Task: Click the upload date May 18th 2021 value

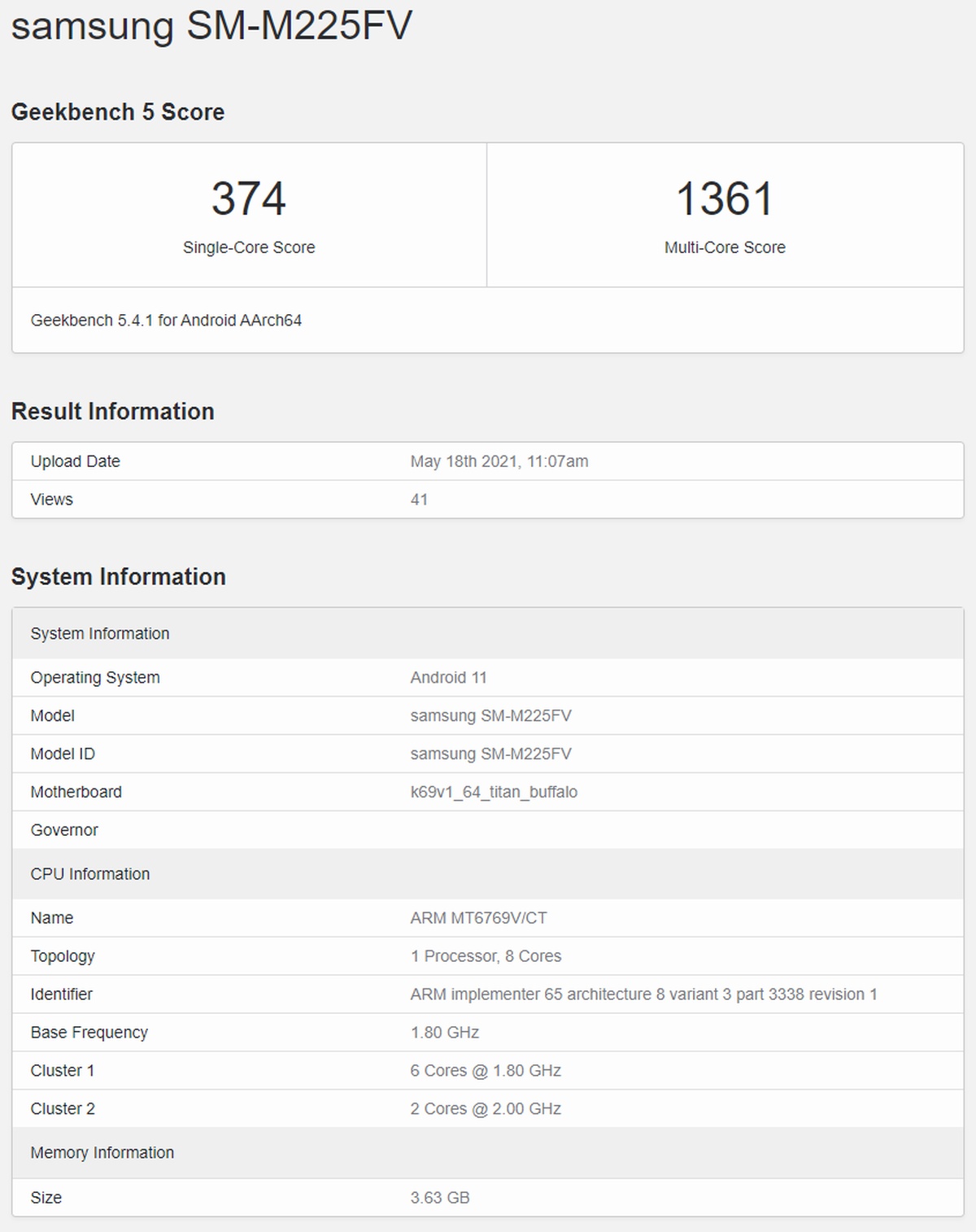Action: [x=499, y=461]
